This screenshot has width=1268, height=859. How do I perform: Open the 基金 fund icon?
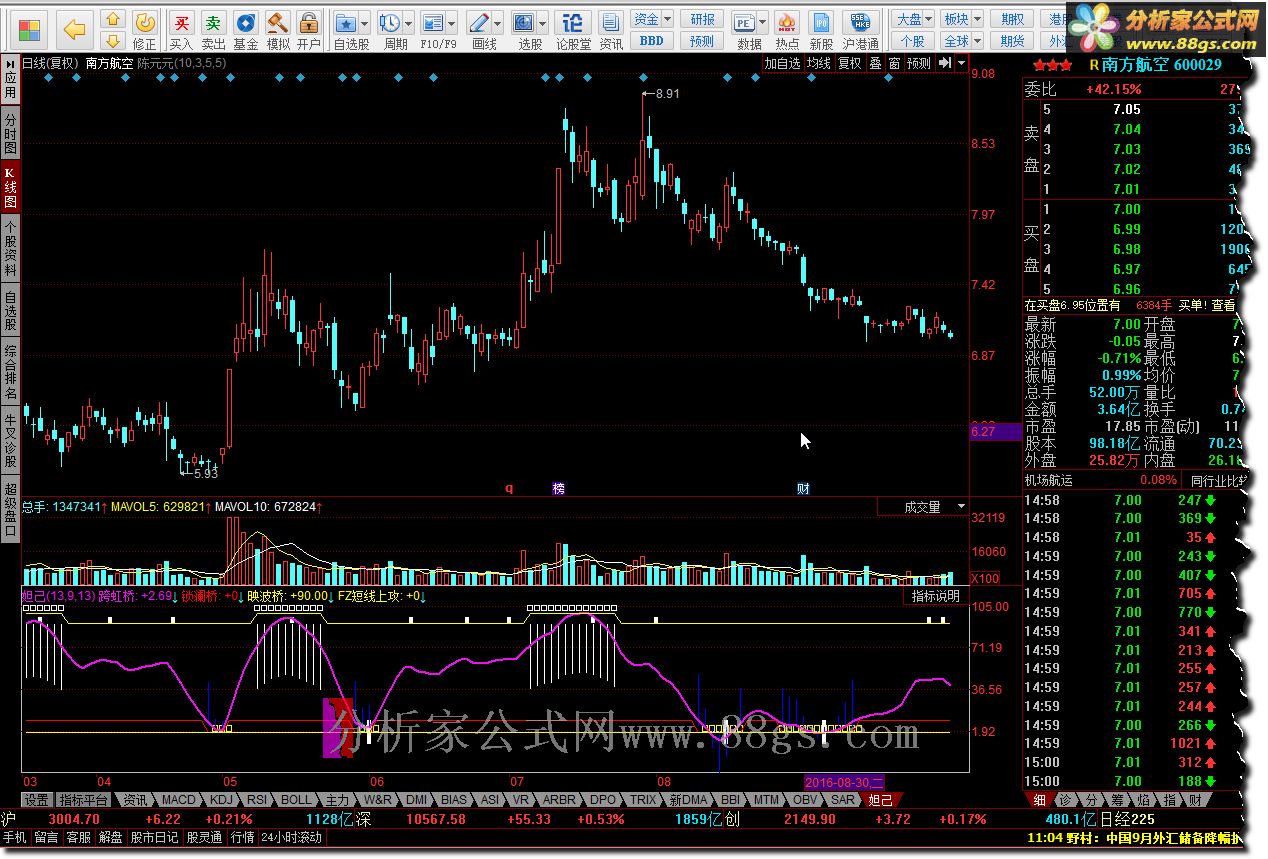point(245,29)
